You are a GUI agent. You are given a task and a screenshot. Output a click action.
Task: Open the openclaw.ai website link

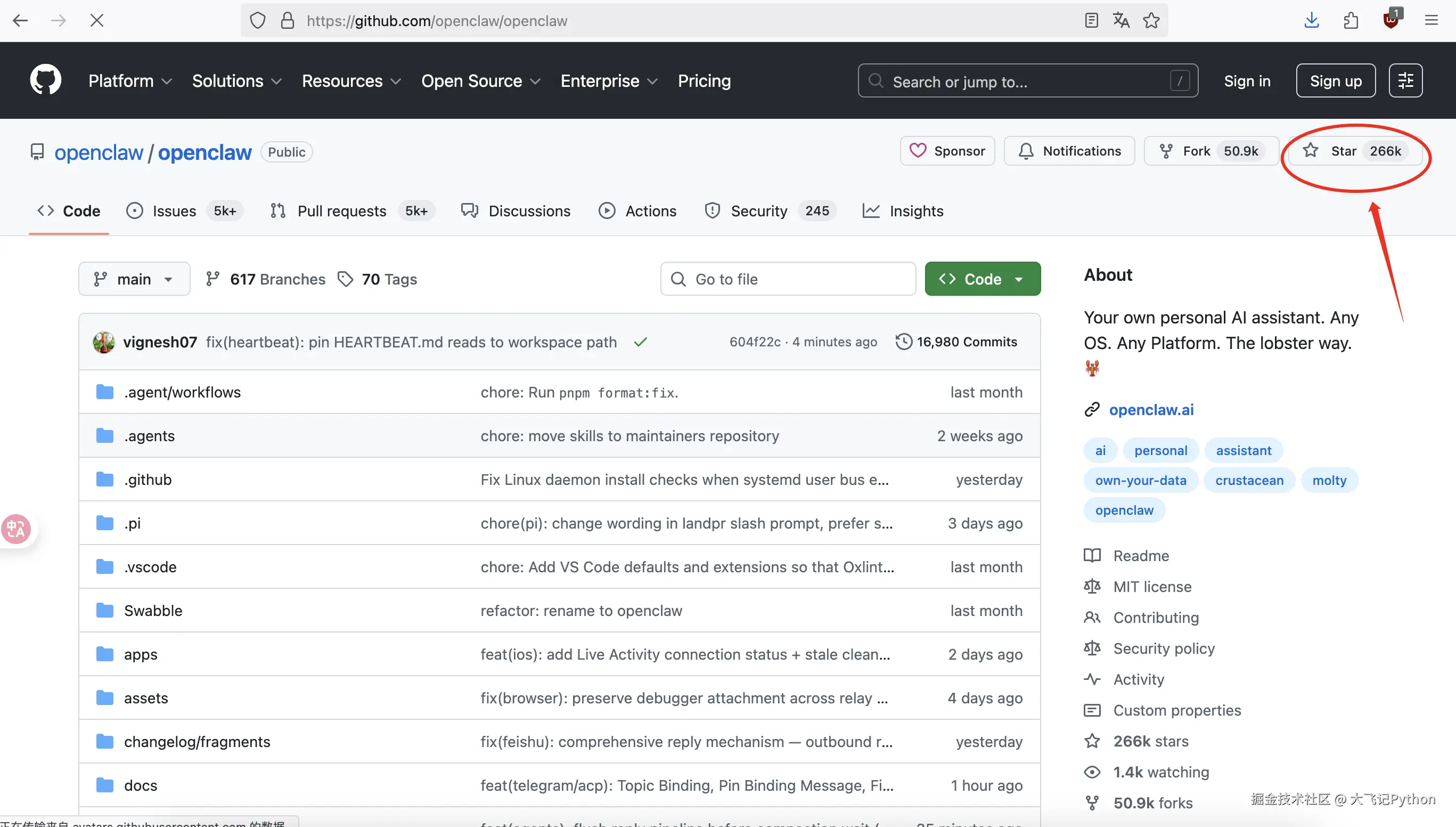click(1151, 410)
